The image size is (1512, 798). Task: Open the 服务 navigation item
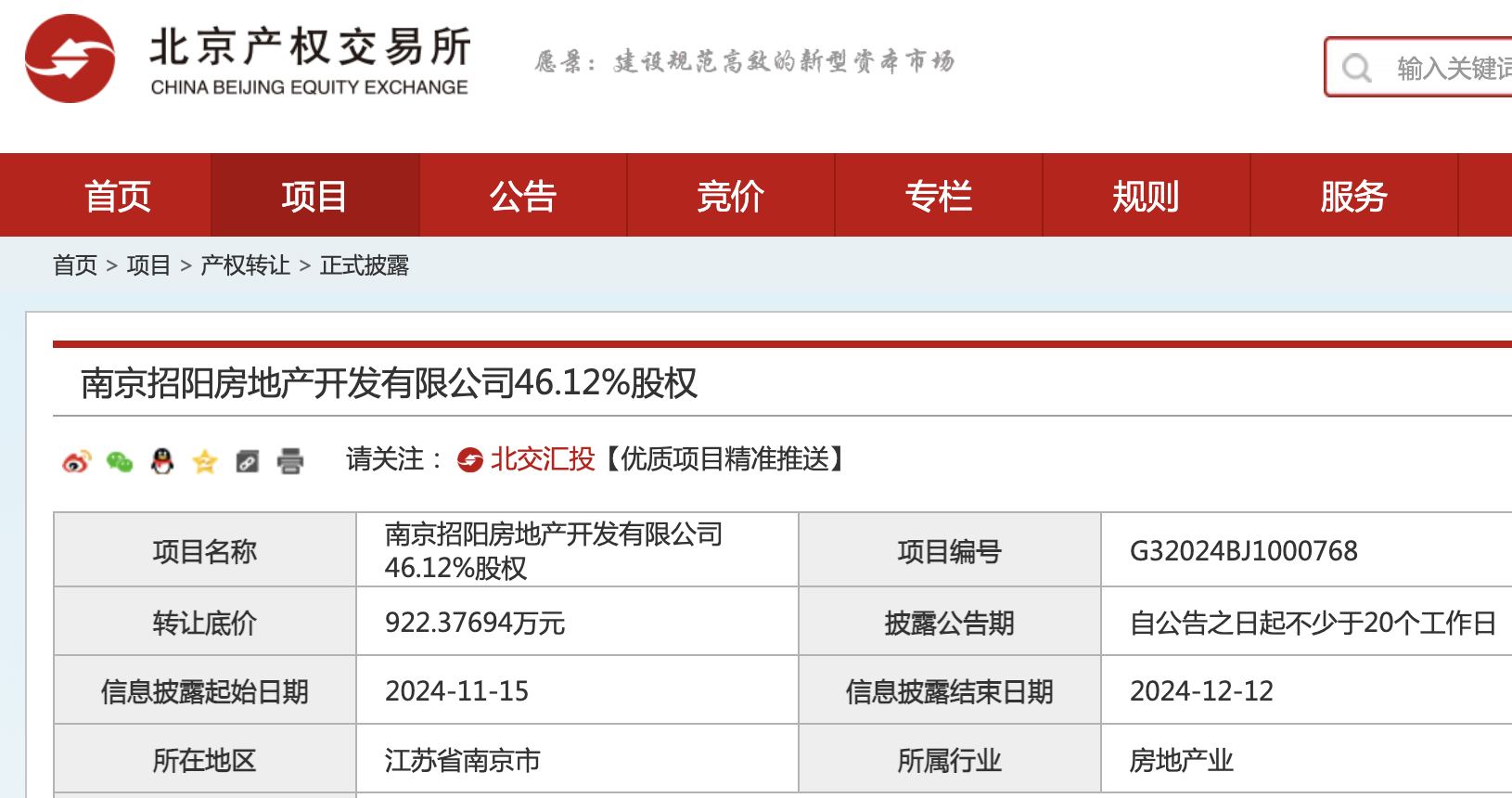1354,196
